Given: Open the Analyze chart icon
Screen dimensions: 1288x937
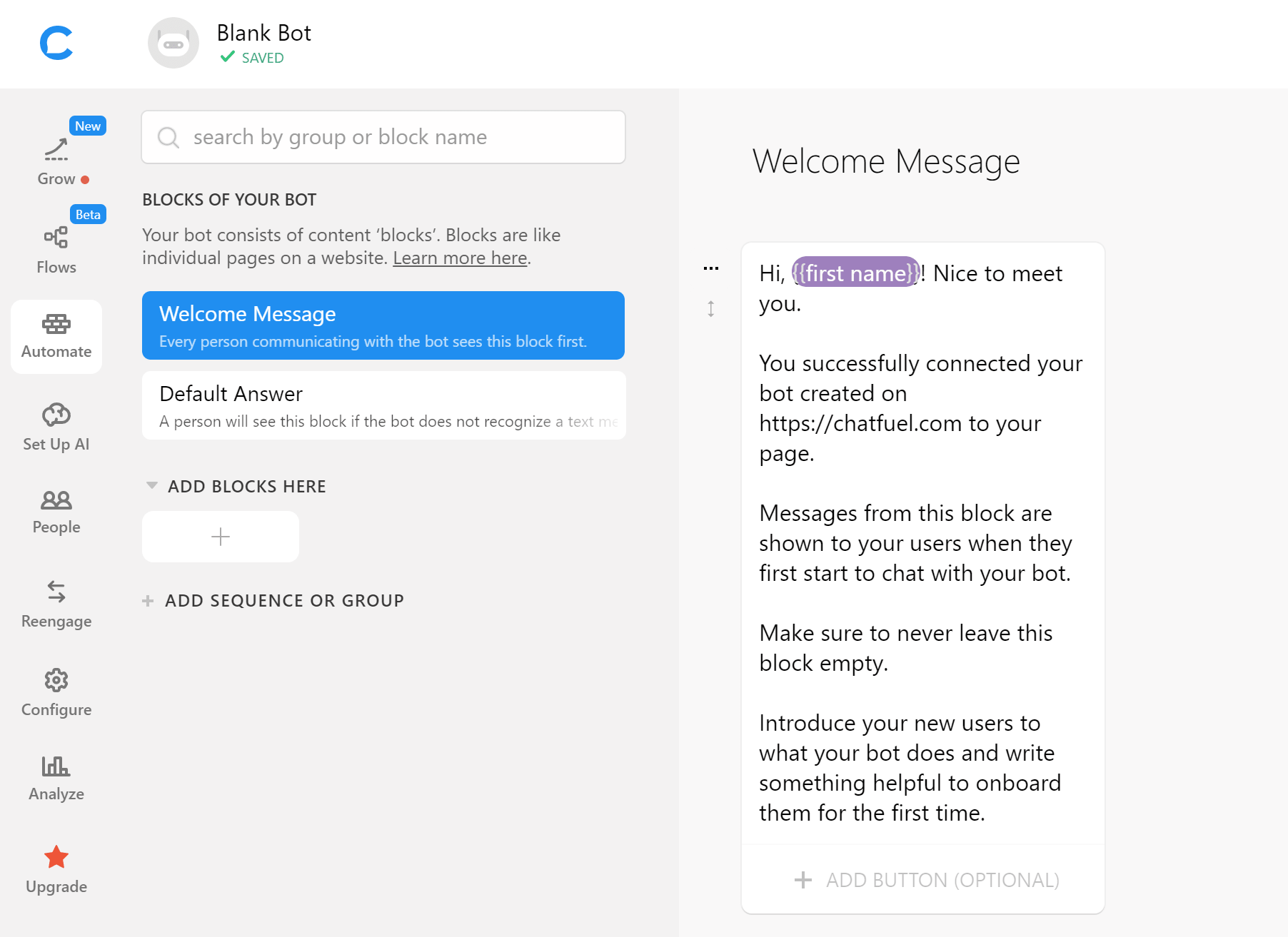Looking at the screenshot, I should [56, 766].
